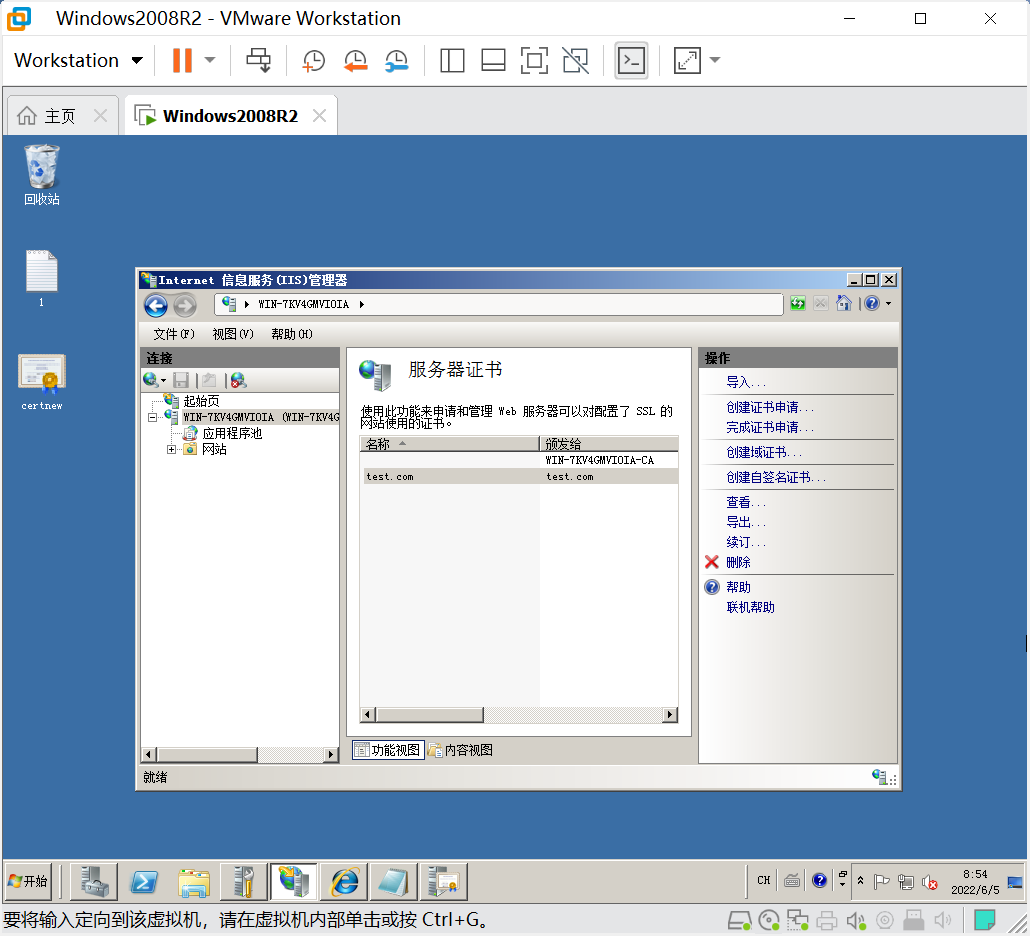Select the WIN-7KV4GMVIOIA server tree node
The height and width of the screenshot is (936, 1030).
pos(261,417)
